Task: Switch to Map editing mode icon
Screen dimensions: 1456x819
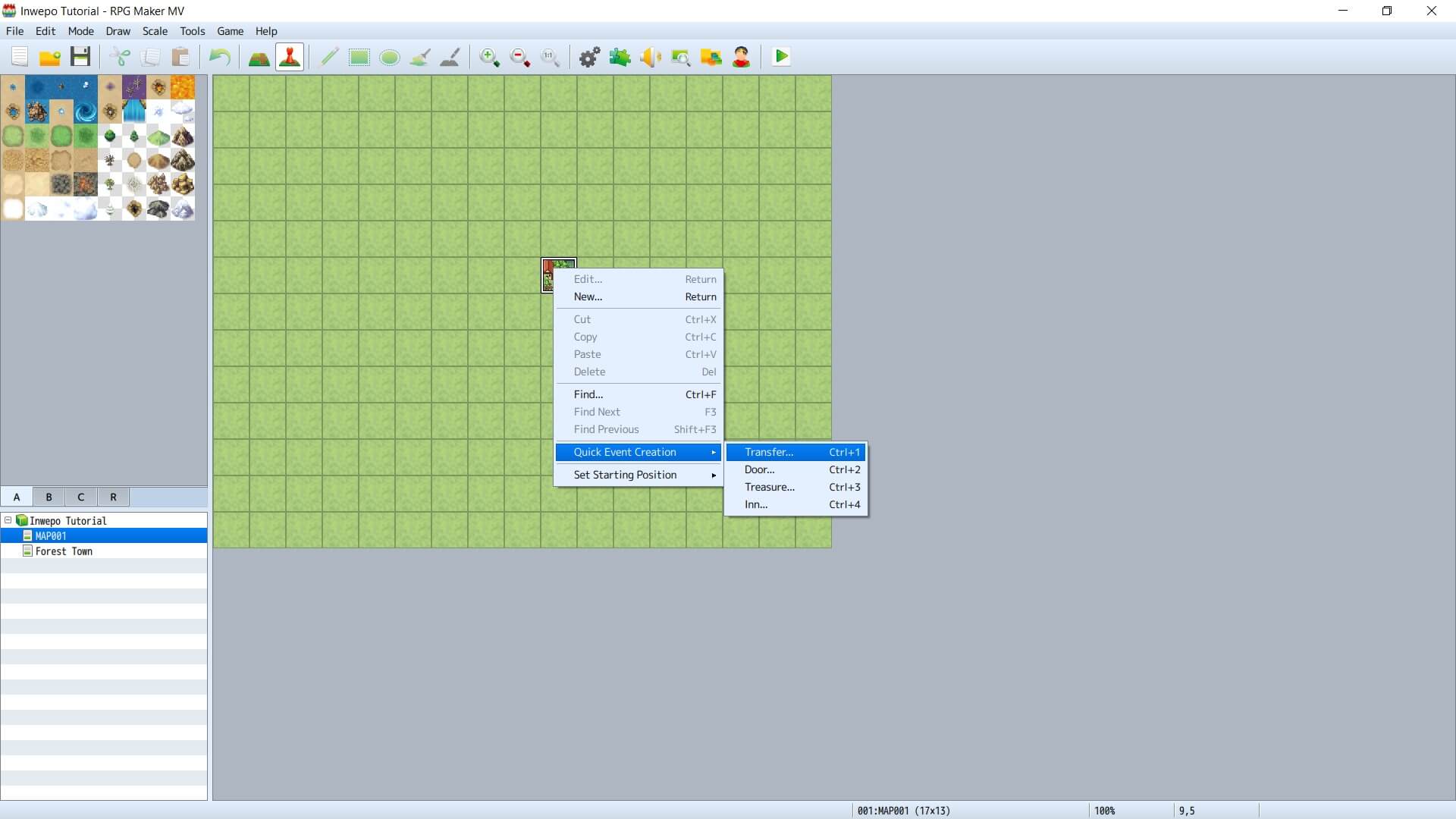Action: point(259,57)
